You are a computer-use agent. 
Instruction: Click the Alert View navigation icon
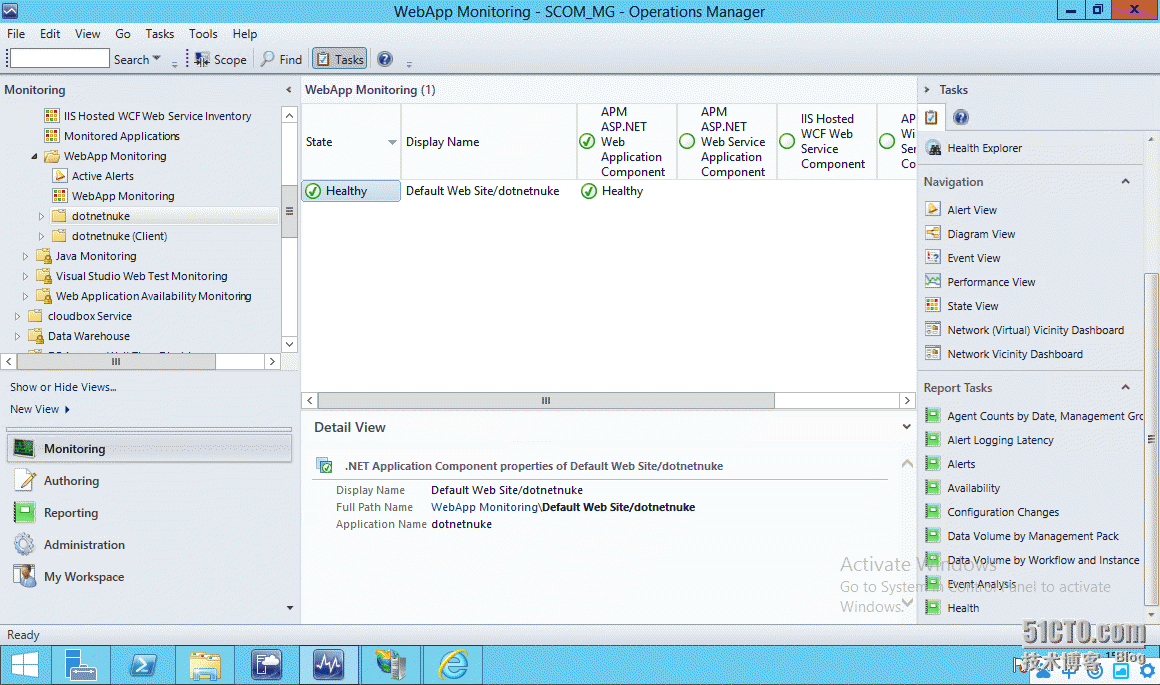click(933, 209)
